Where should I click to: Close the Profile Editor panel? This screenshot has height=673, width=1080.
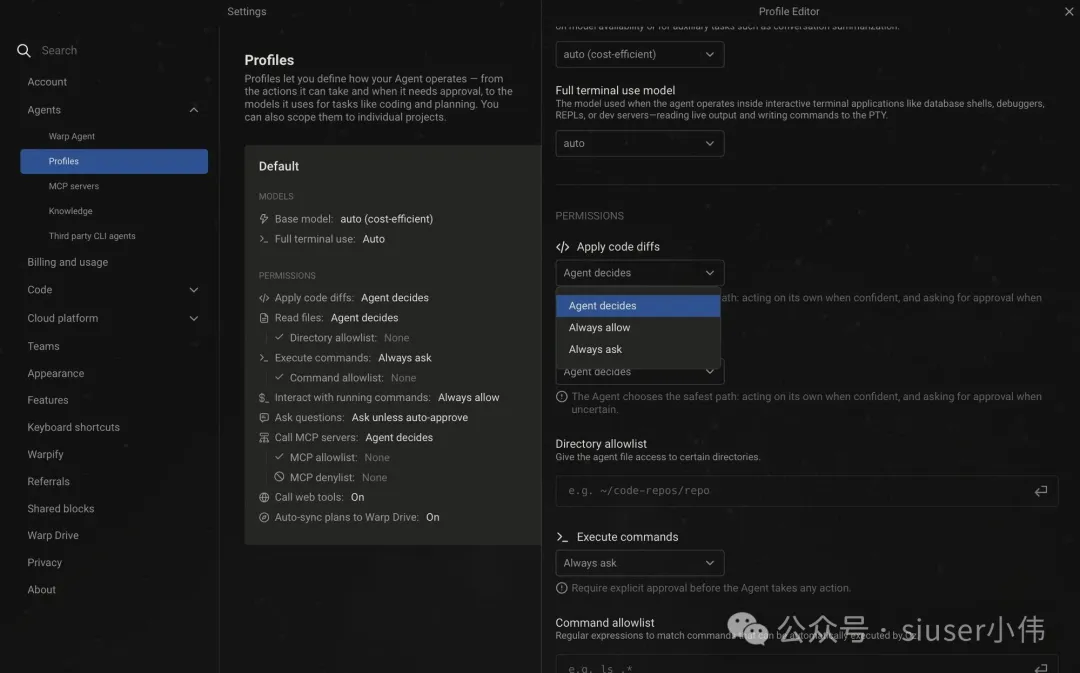tap(1069, 12)
